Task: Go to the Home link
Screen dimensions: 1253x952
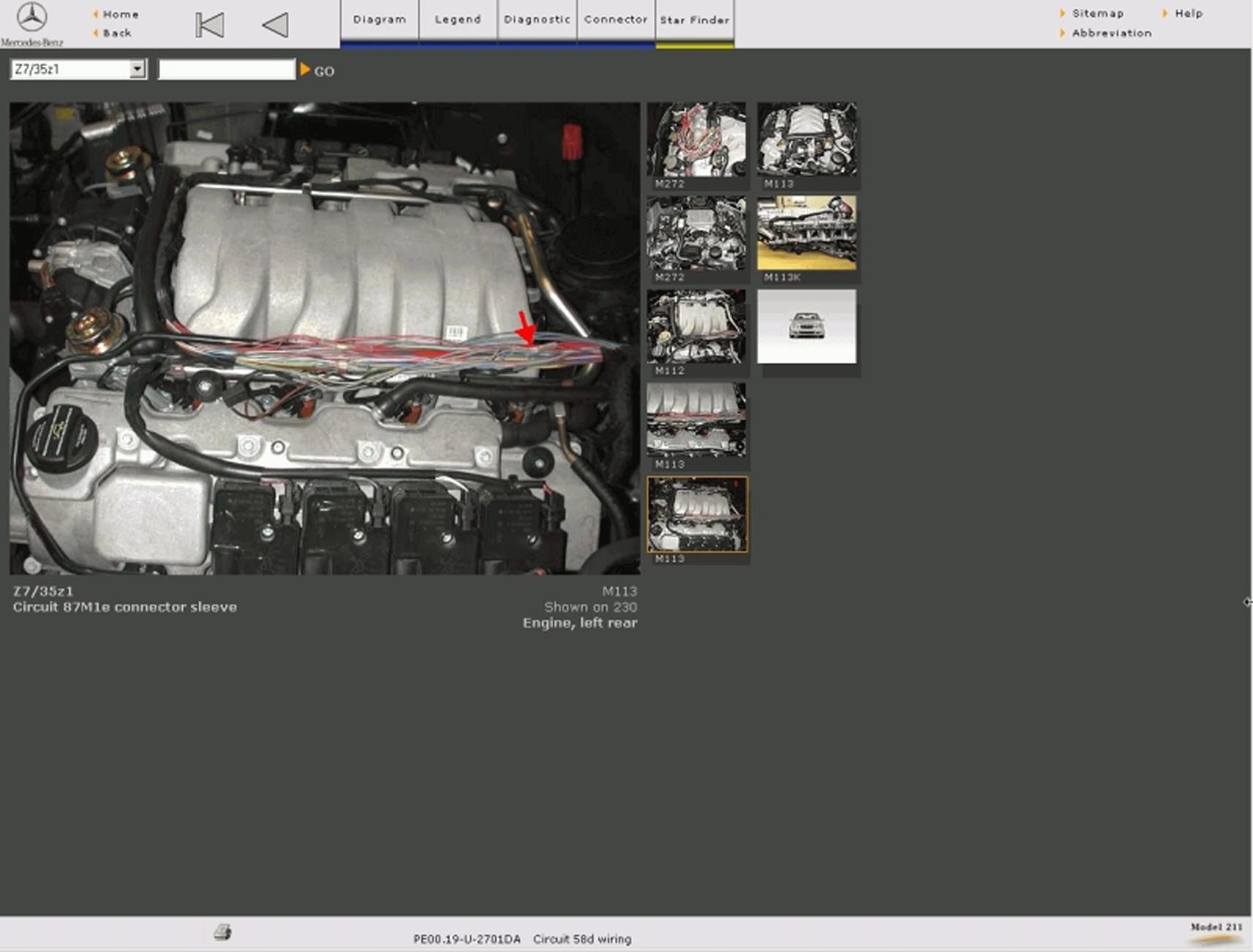Action: (120, 14)
